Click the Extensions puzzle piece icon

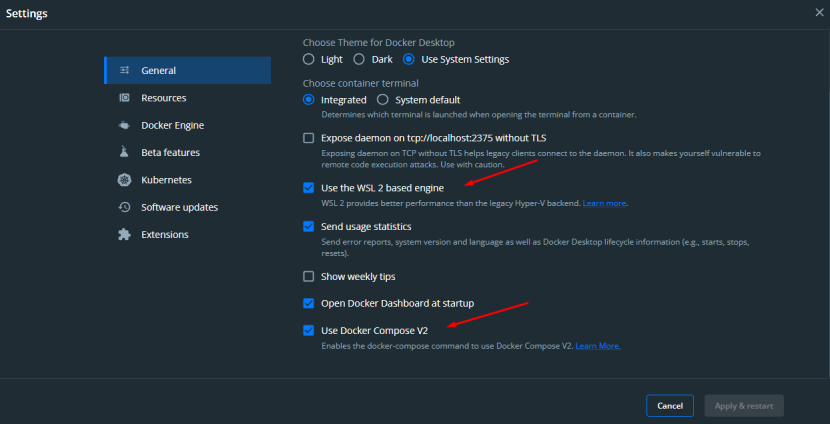pyautogui.click(x=124, y=234)
